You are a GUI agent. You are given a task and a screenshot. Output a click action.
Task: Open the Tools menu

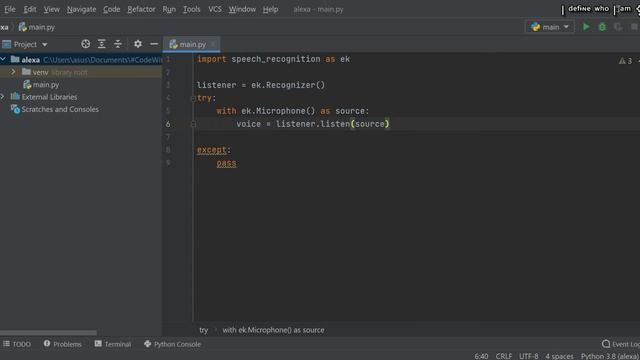[191, 9]
